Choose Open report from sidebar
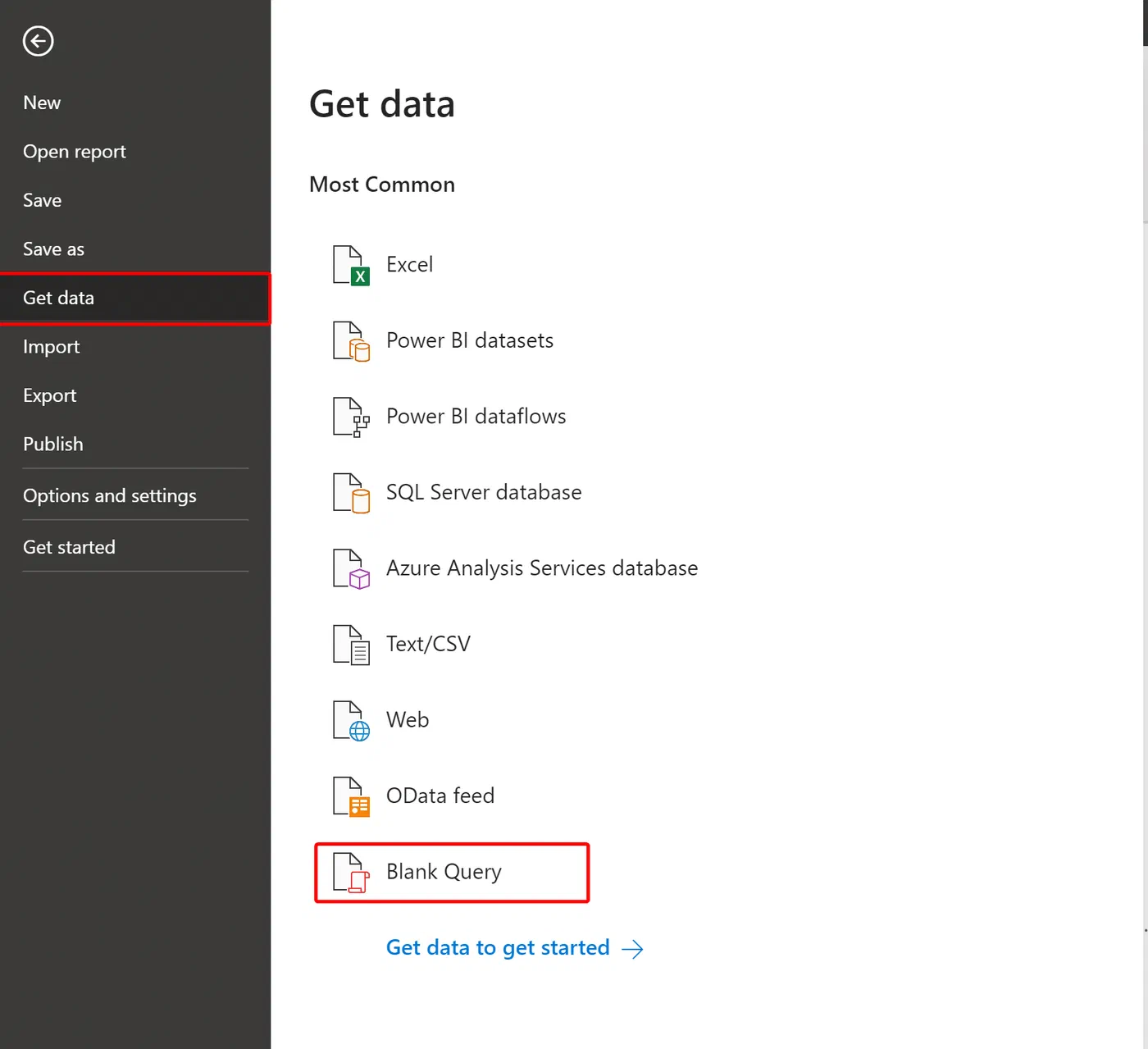This screenshot has height=1049, width=1148. (75, 152)
